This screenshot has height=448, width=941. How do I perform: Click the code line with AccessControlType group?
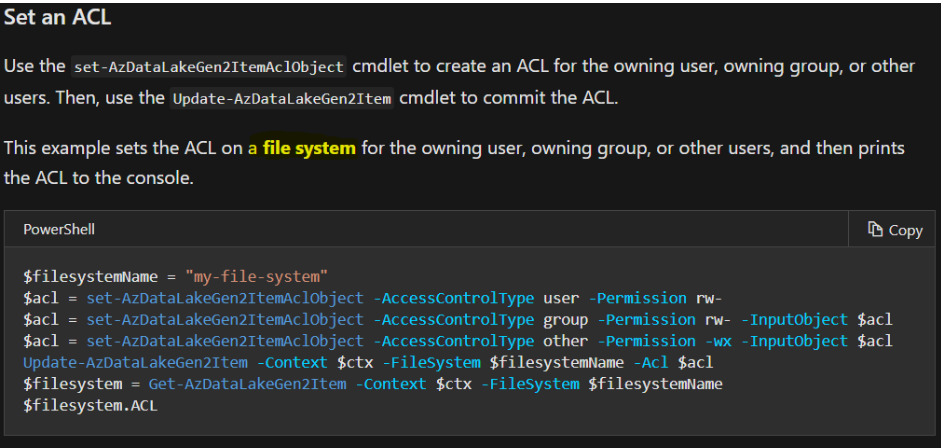[x=458, y=320]
